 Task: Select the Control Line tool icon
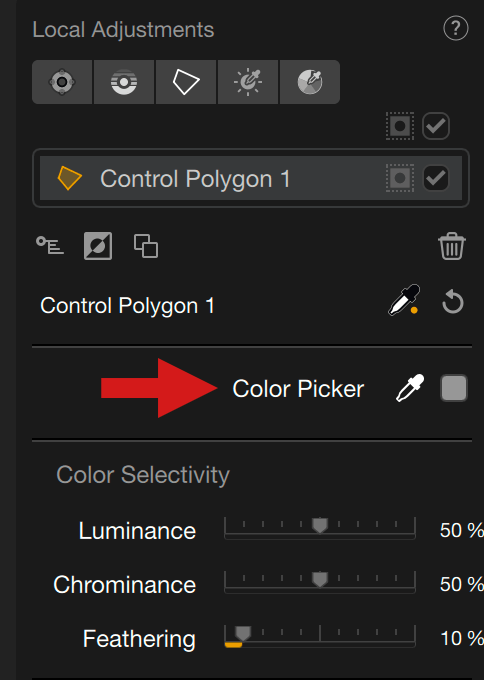click(124, 82)
